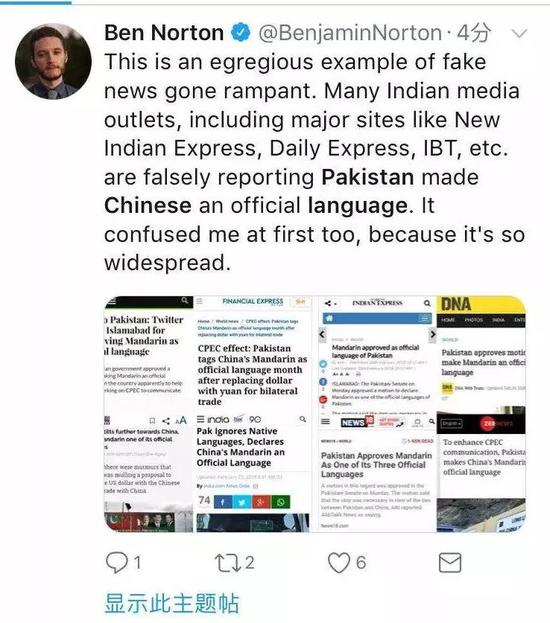
Task: Click the tweet timestamp 4分
Action: pyautogui.click(x=473, y=33)
